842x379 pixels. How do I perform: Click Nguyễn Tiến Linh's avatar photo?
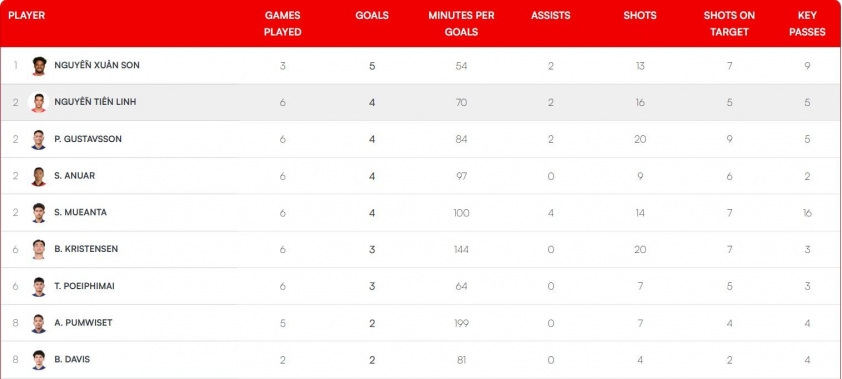coord(39,103)
